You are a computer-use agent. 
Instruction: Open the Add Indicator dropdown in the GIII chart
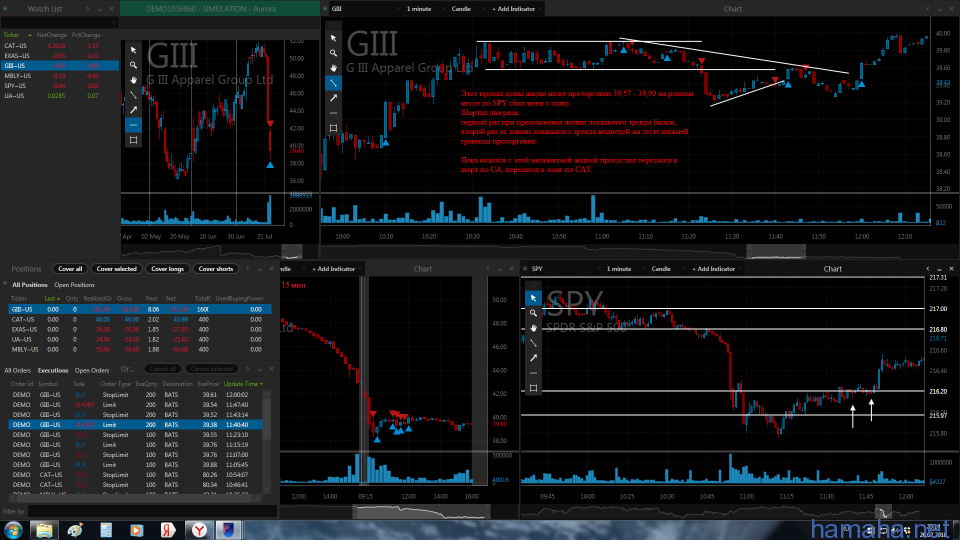coord(516,9)
